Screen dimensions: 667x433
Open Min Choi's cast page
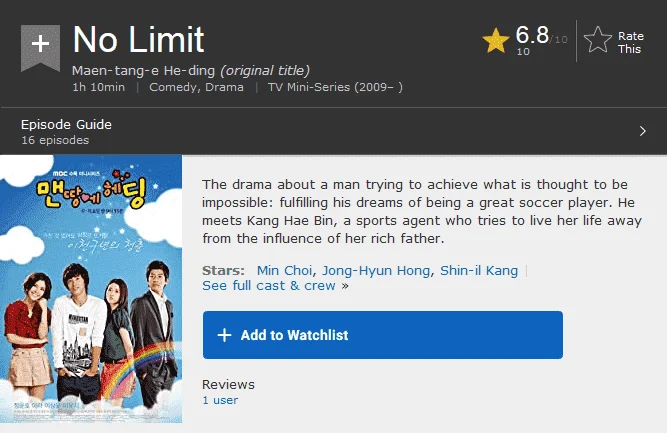tap(284, 271)
